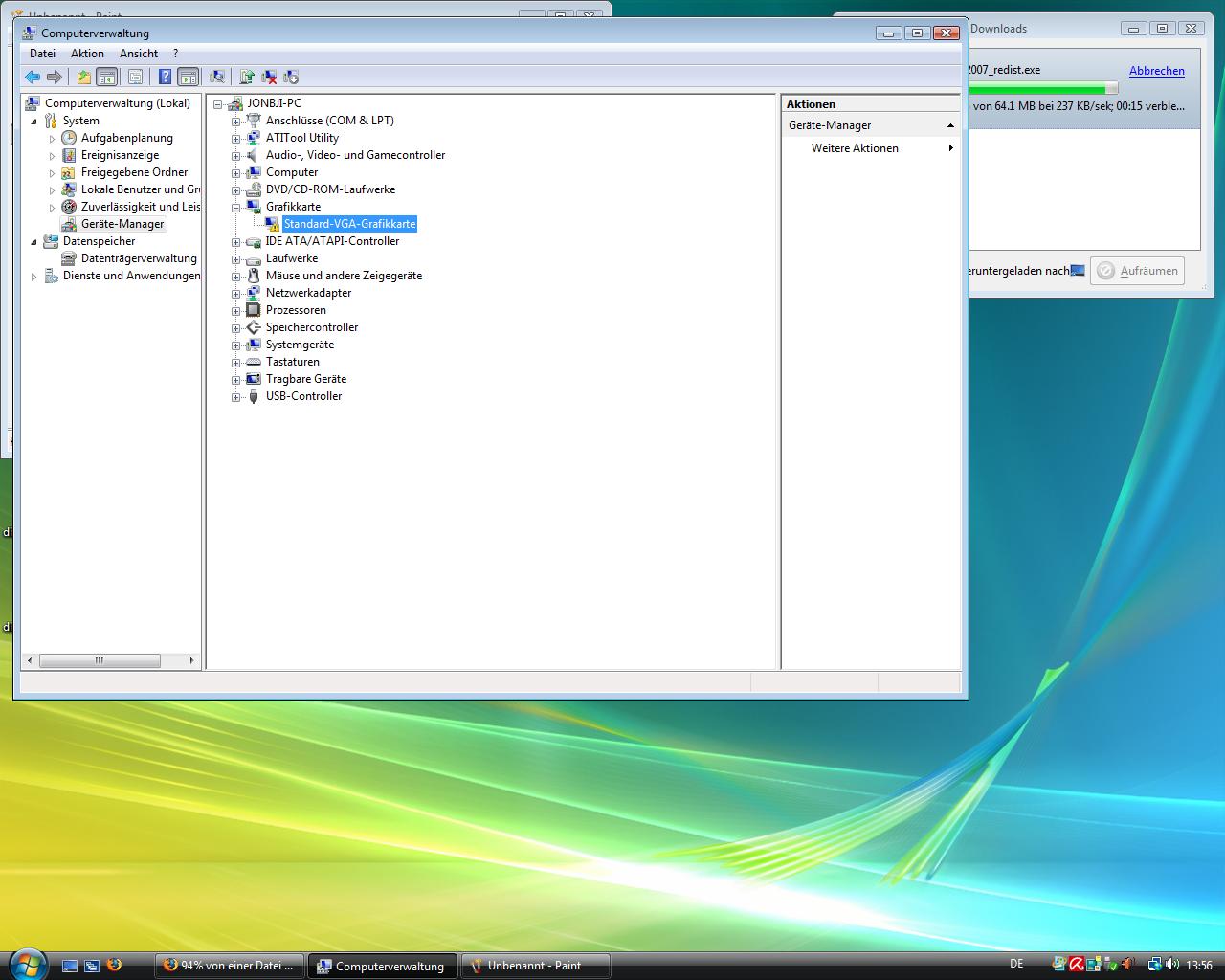Select Freigegebene Ordner in the tree
Screen dimensions: 1225x980
135,172
